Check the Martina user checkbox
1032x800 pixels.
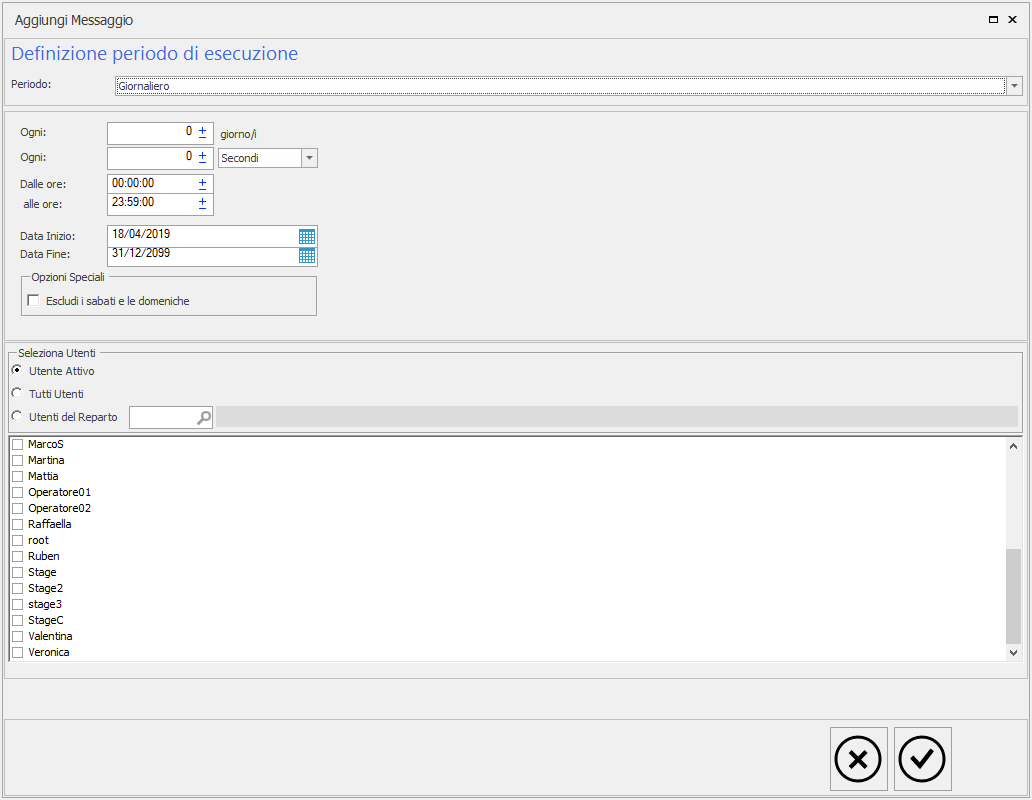tap(18, 461)
